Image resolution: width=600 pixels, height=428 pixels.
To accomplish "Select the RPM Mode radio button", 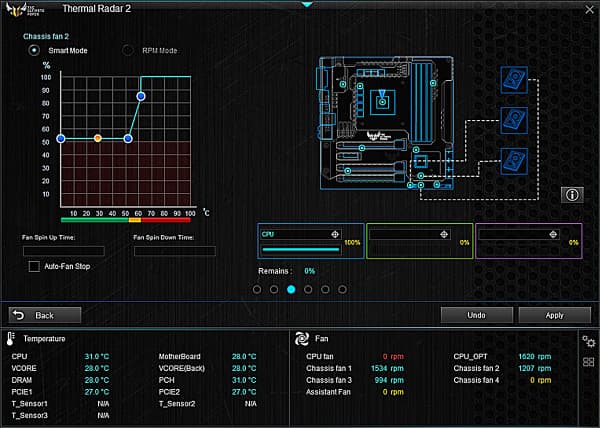I will pos(128,50).
